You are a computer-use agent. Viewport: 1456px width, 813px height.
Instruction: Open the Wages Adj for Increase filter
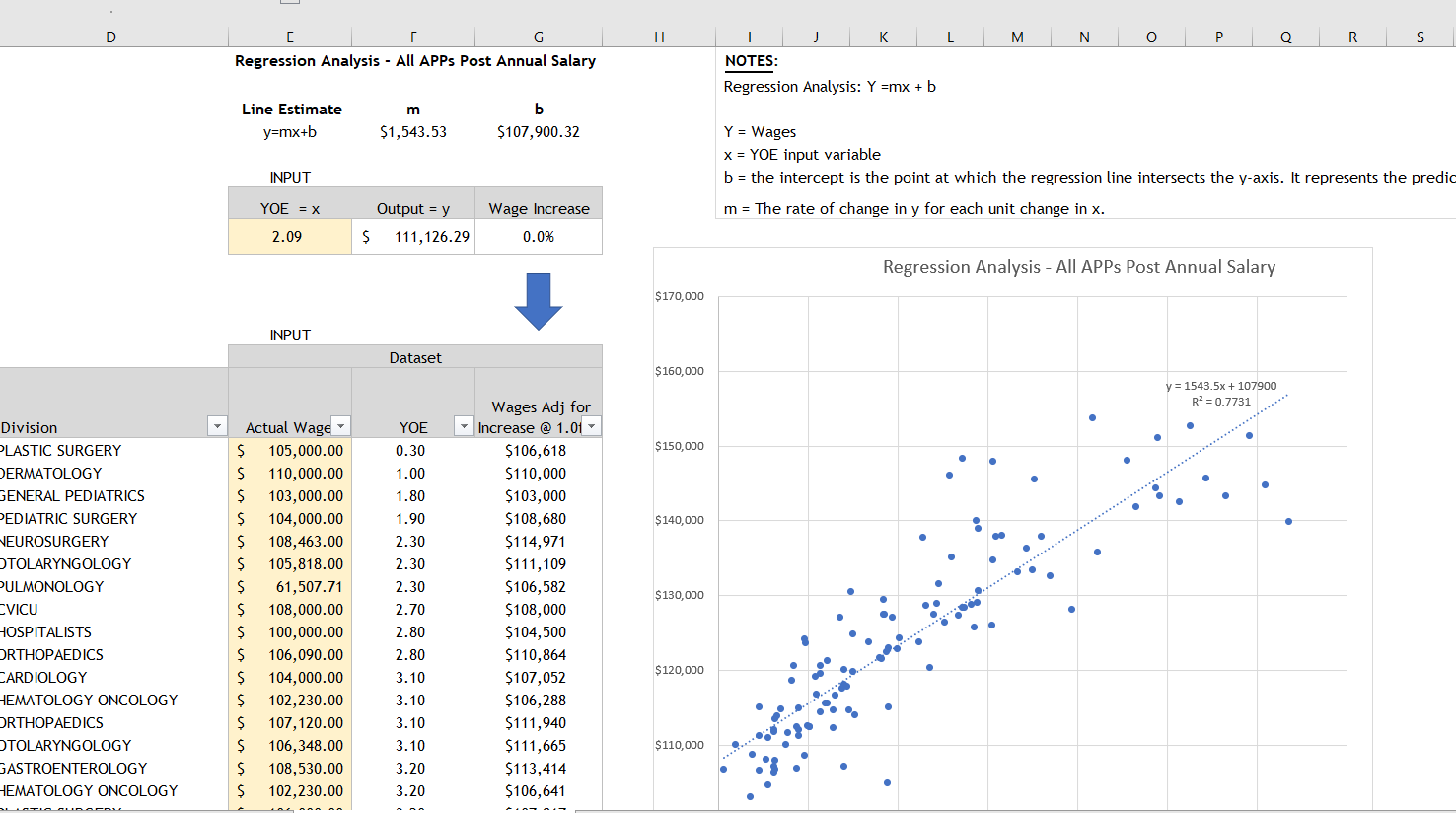(591, 425)
